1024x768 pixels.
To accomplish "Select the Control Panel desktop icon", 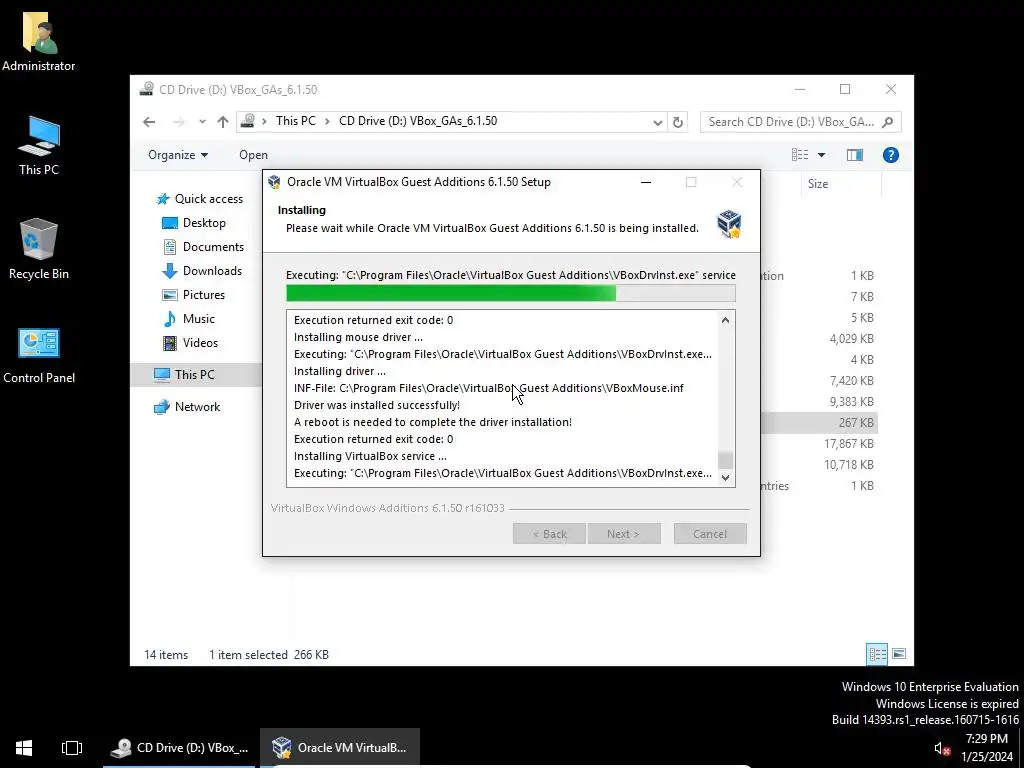I will [x=39, y=355].
